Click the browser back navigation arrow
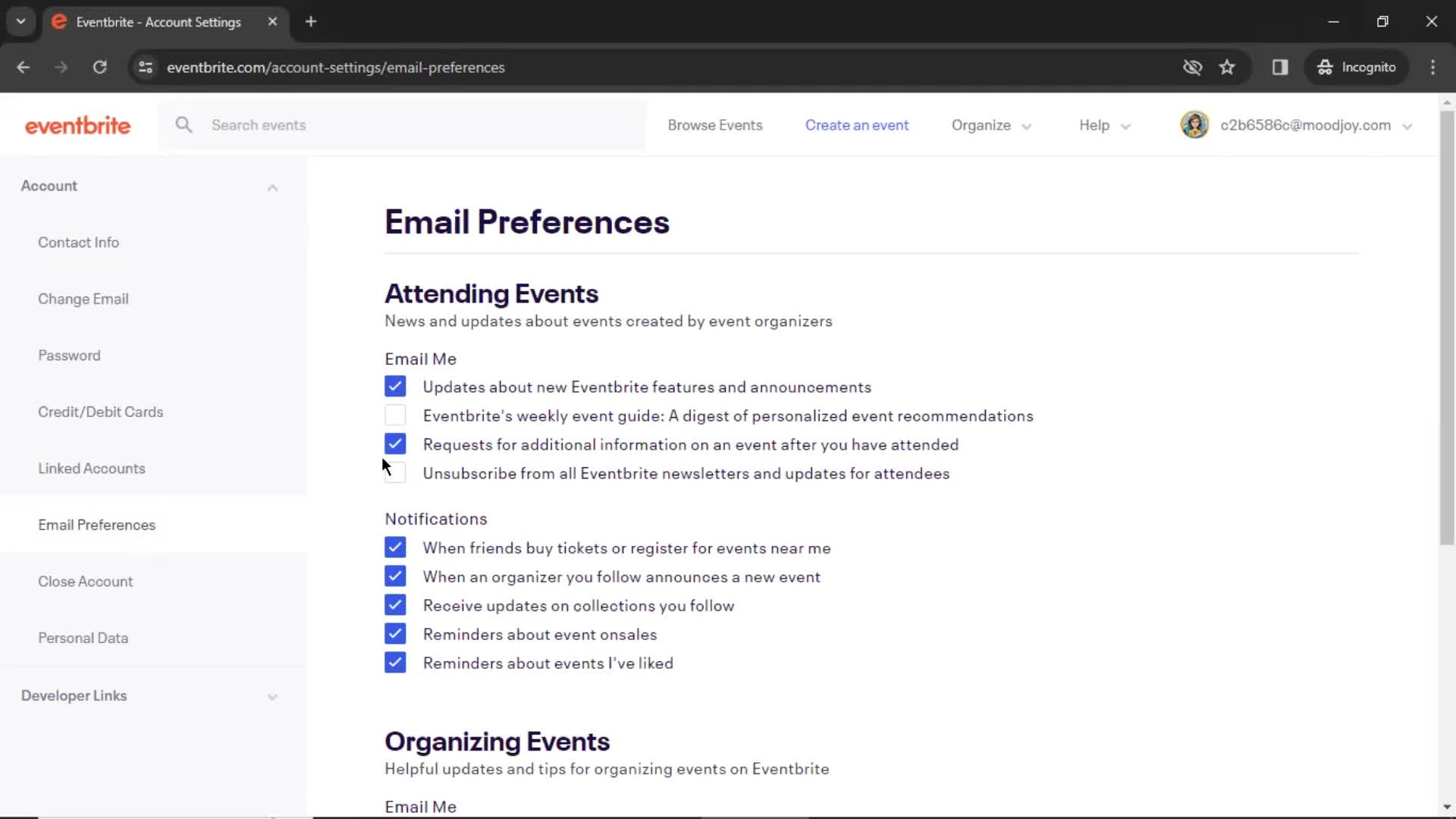The width and height of the screenshot is (1456, 819). click(x=23, y=67)
